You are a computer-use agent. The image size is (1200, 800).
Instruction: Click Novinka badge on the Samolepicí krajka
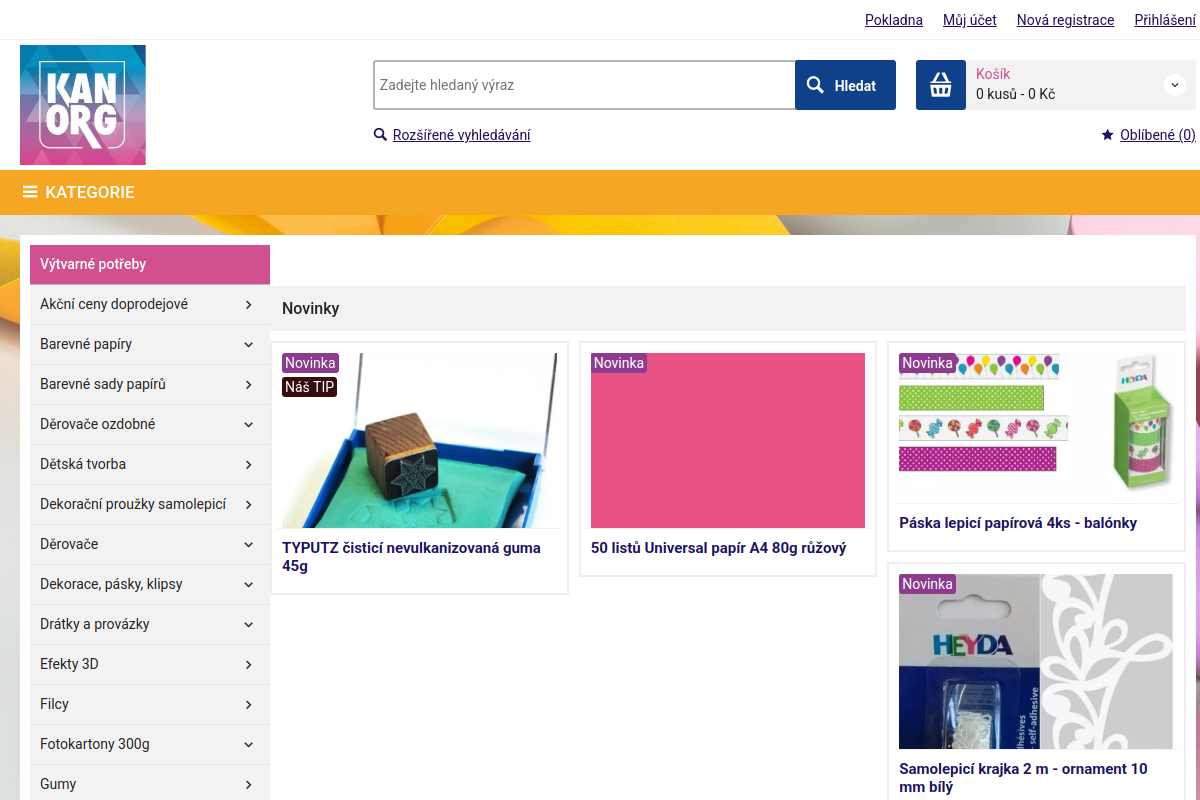(x=927, y=584)
